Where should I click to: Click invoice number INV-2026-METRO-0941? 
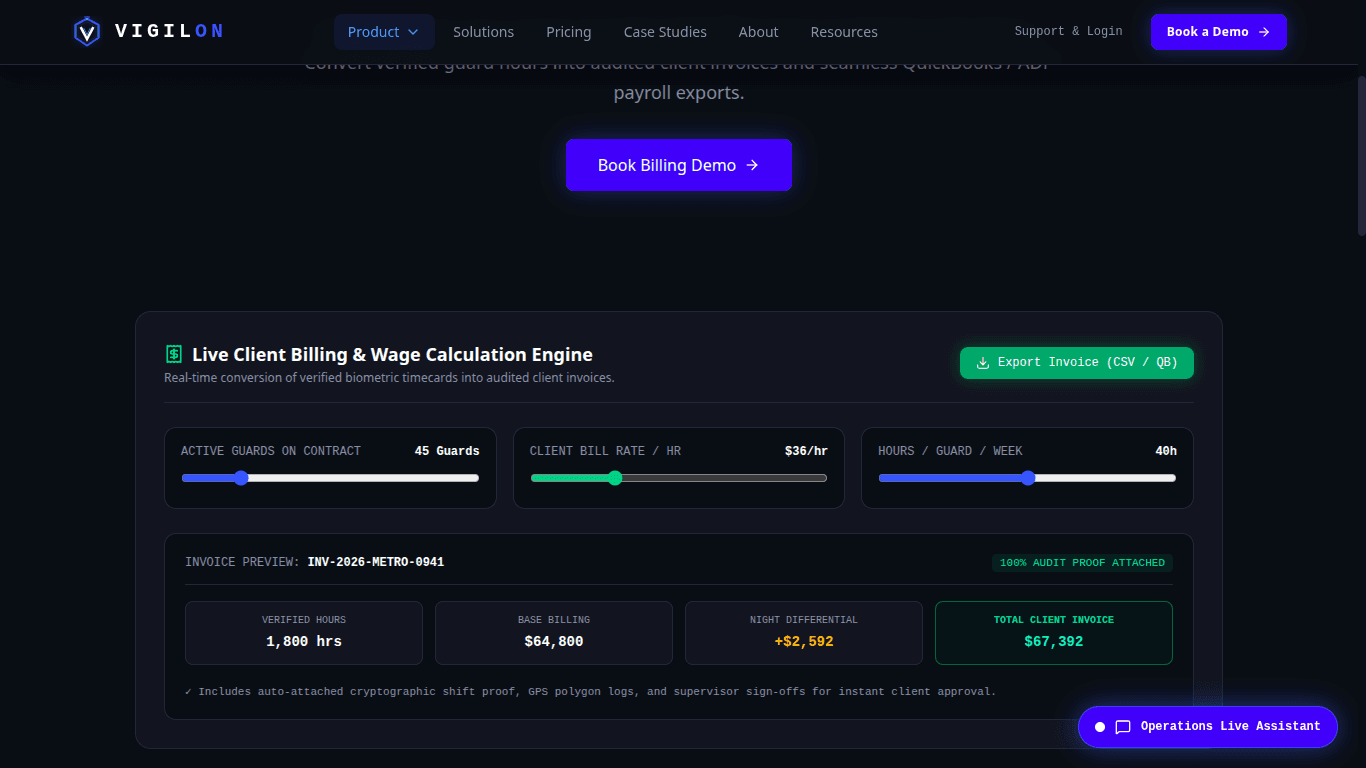[376, 562]
